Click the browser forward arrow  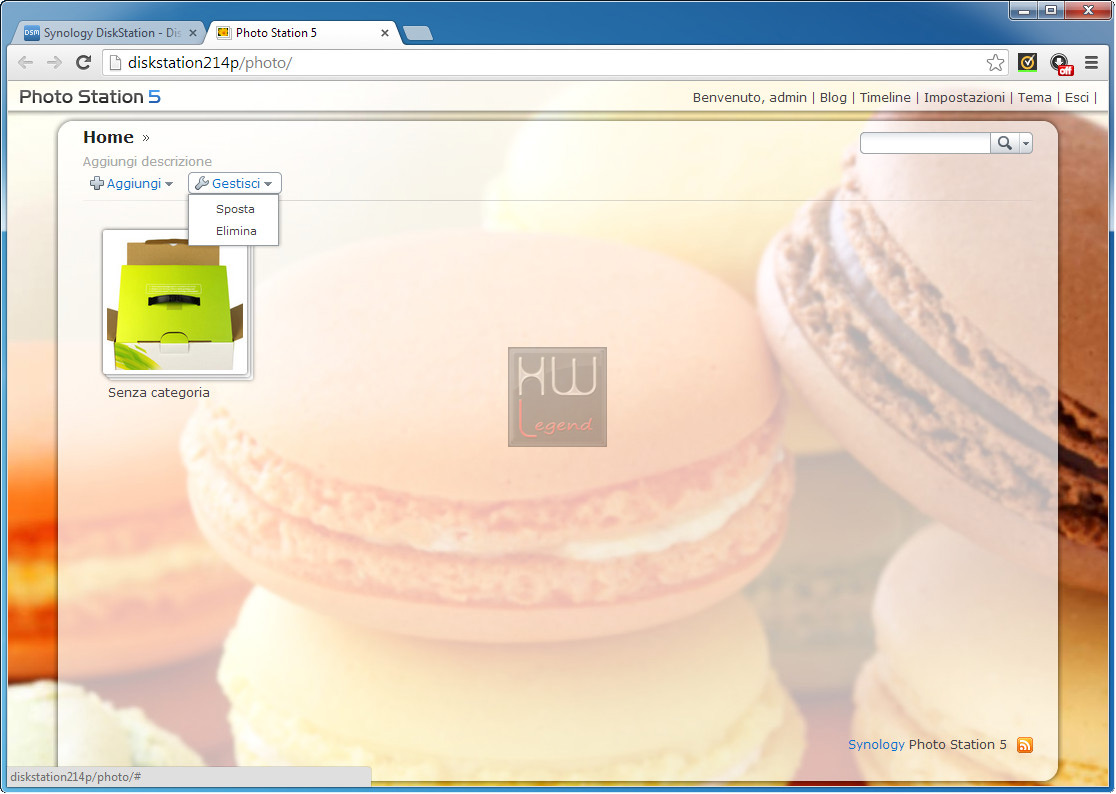[x=54, y=63]
